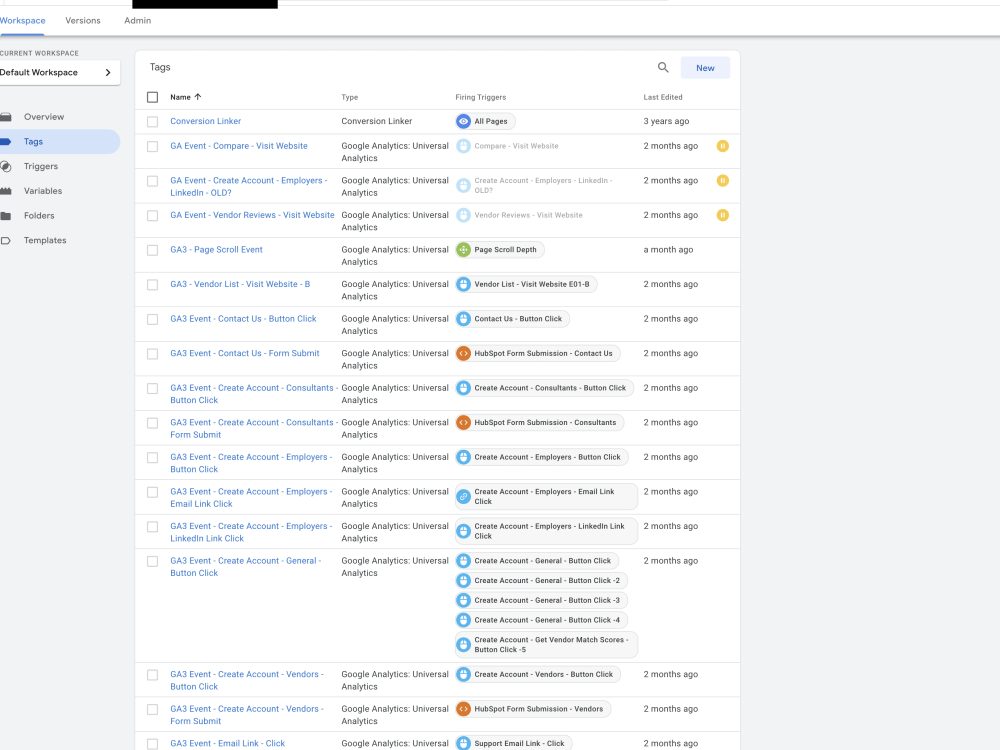Switch to the Versions tab
This screenshot has height=750, width=1000.
(83, 20)
